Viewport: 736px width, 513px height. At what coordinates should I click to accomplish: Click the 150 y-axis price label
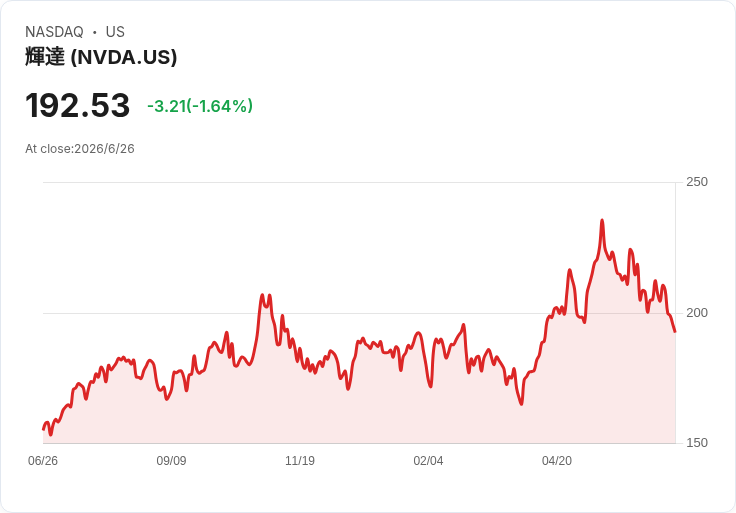pyautogui.click(x=697, y=443)
